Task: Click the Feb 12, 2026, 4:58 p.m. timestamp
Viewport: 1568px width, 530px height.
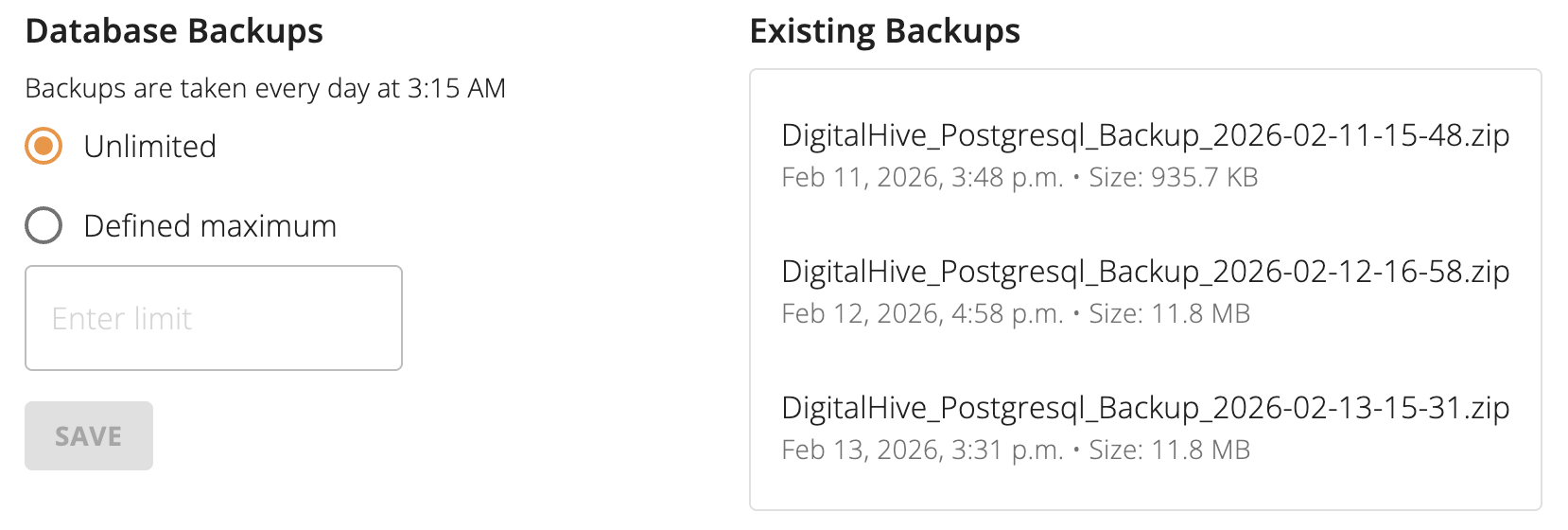Action: (x=922, y=314)
